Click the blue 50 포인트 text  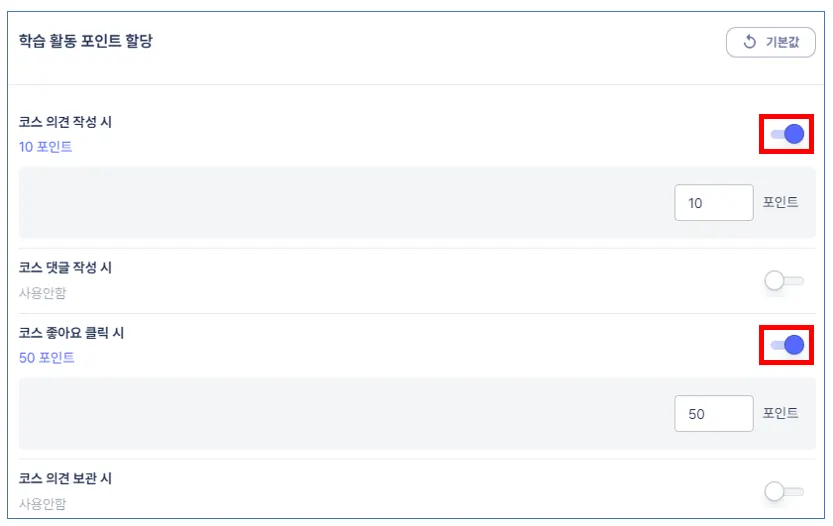(47, 358)
